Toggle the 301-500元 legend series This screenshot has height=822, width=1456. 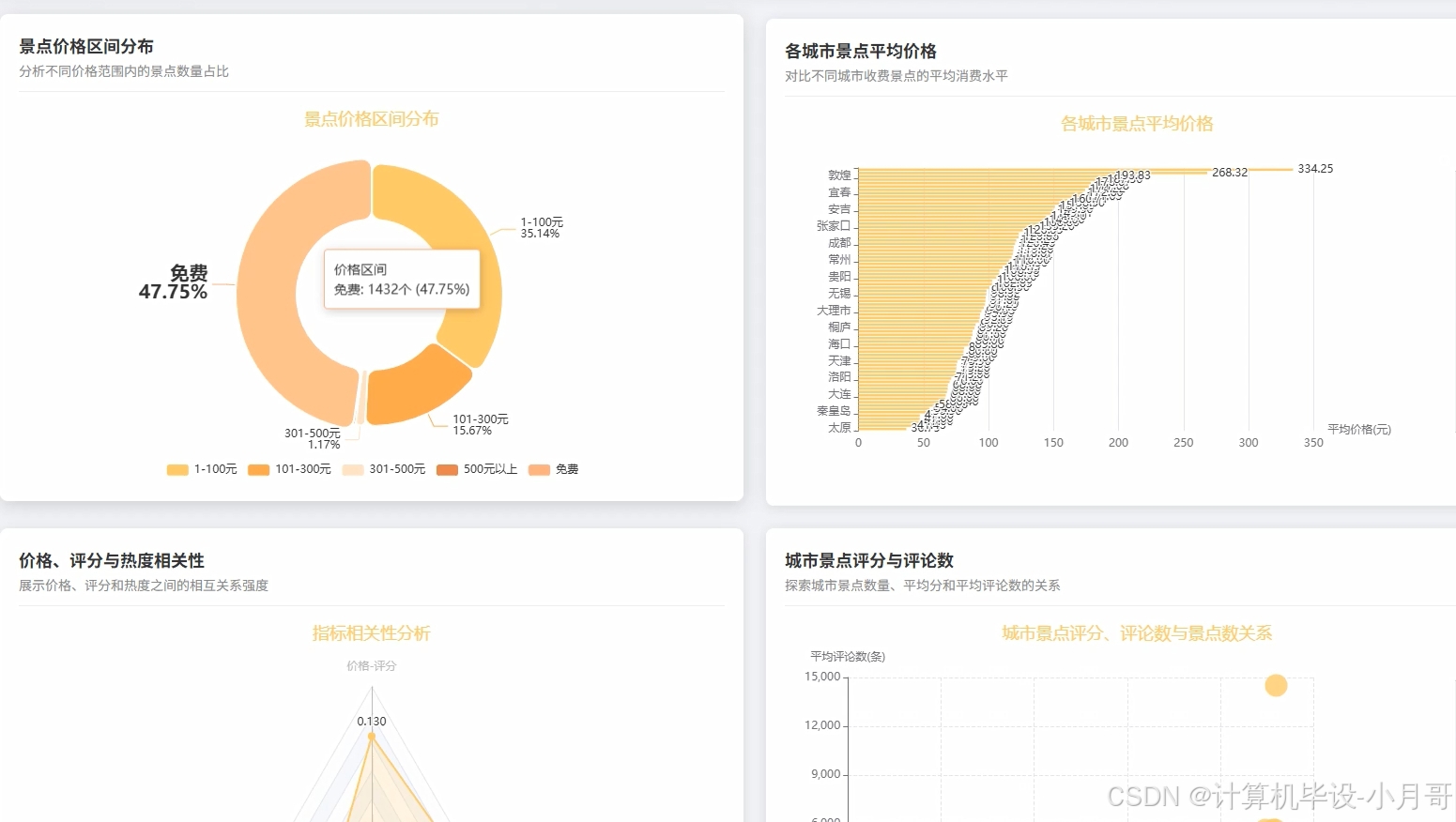tap(383, 469)
